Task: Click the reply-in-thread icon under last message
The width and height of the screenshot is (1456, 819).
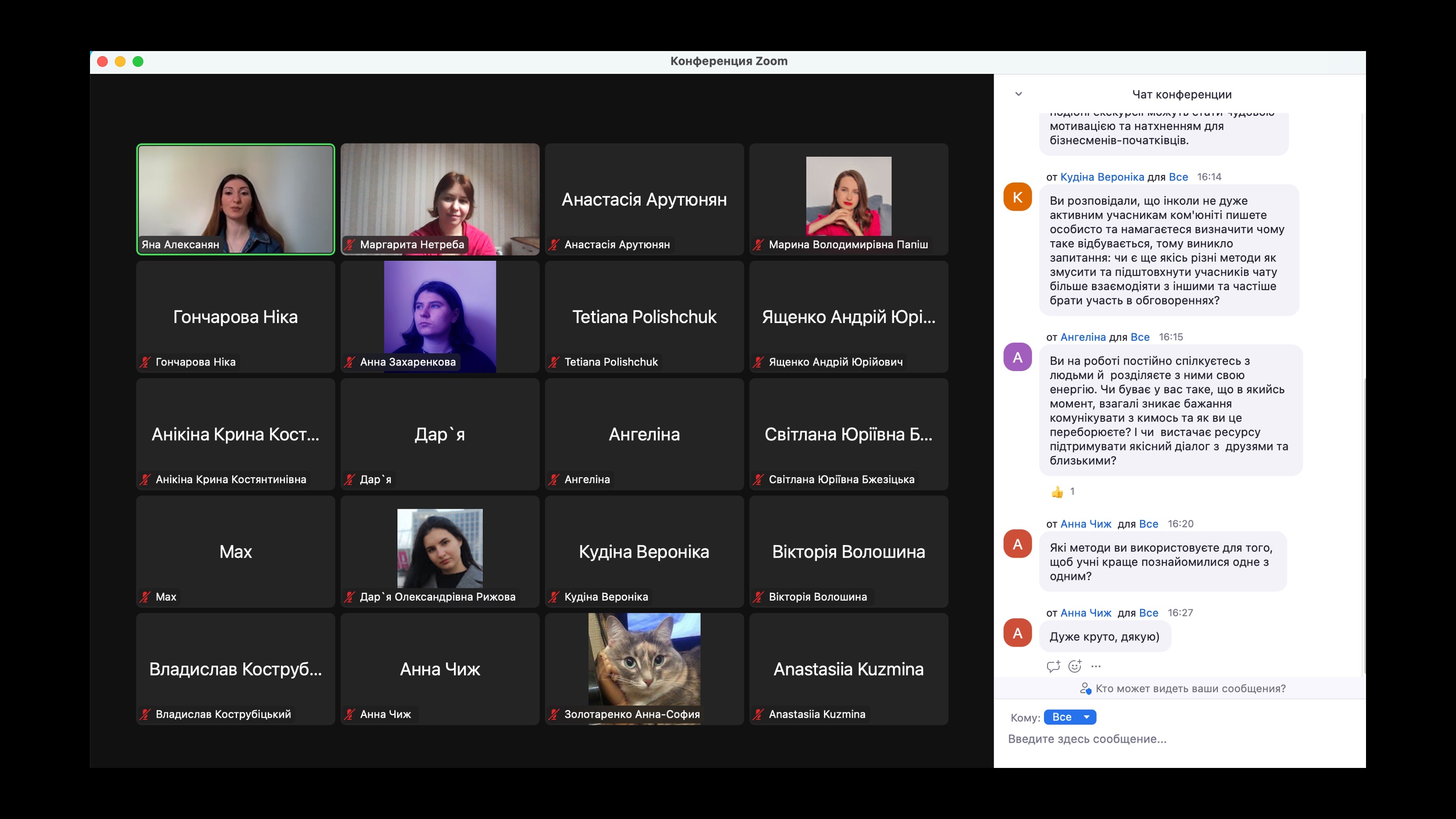Action: coord(1053,666)
